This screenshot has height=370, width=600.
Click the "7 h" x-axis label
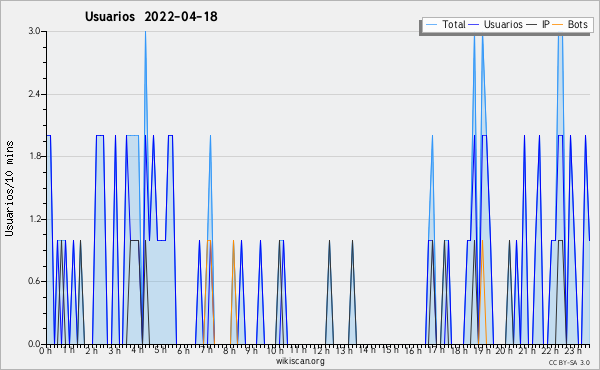207,350
